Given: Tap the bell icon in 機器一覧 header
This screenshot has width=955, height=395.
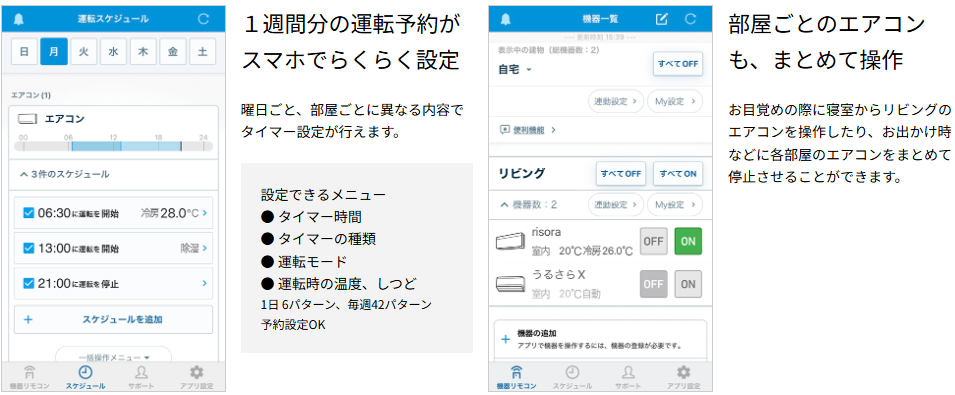Looking at the screenshot, I should click(x=506, y=19).
